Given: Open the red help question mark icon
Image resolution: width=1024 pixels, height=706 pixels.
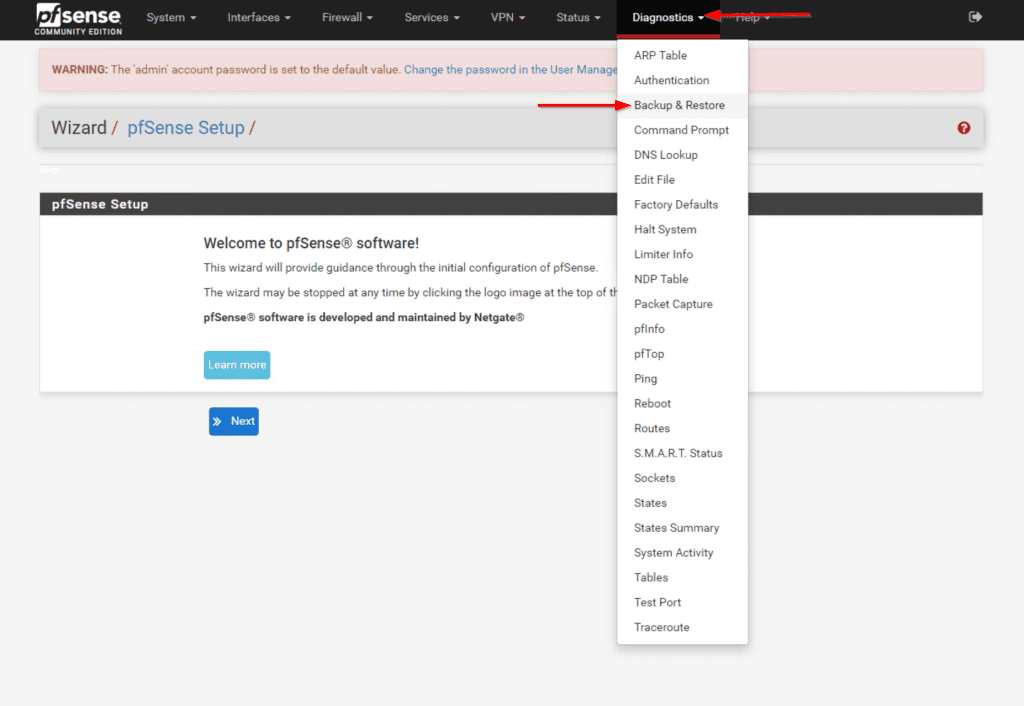Looking at the screenshot, I should [963, 128].
